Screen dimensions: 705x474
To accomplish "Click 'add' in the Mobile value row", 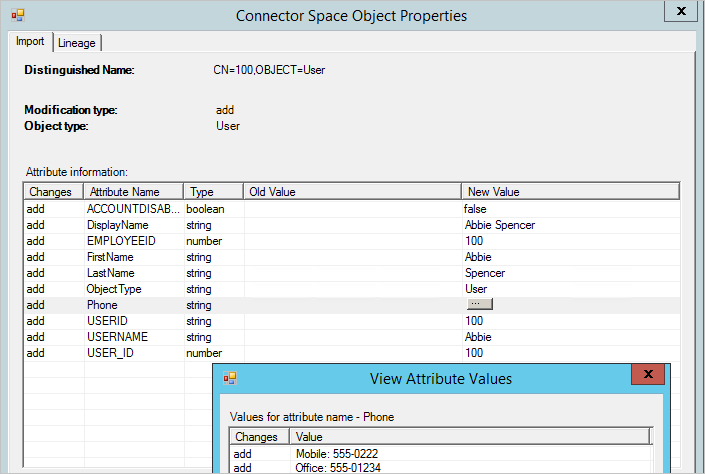I will [x=242, y=454].
